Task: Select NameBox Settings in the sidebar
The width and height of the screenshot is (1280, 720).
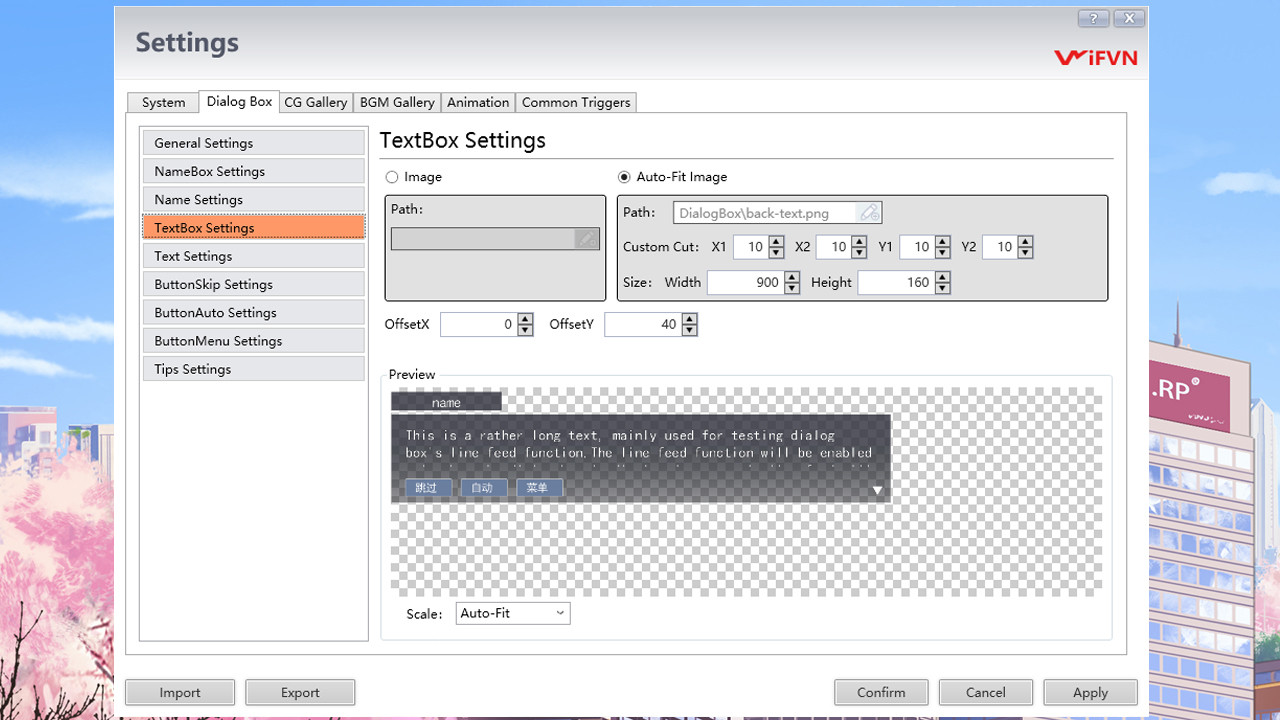Action: (x=253, y=171)
